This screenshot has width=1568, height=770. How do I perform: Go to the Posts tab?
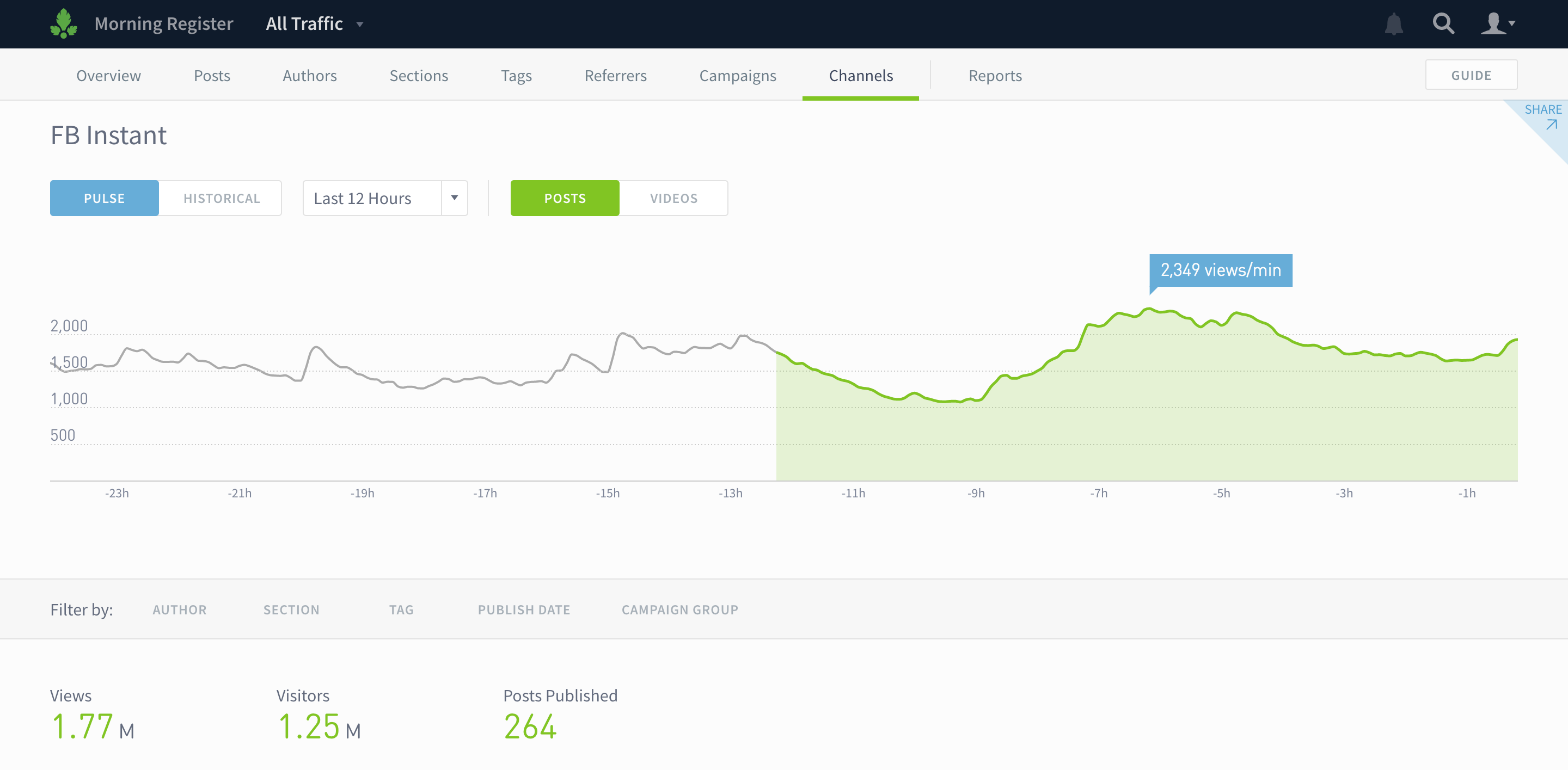click(212, 76)
